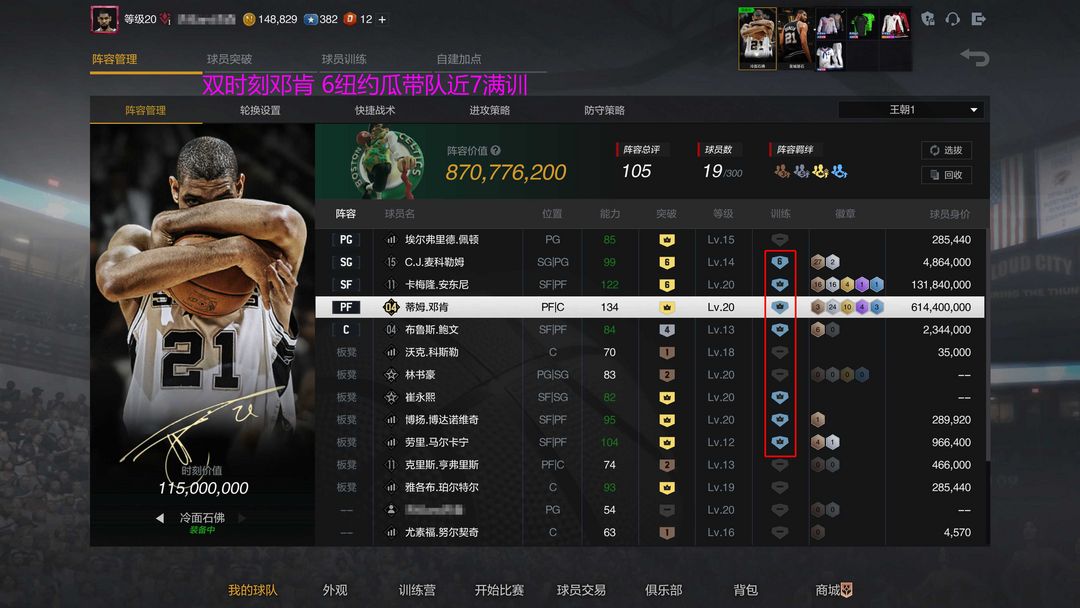Open the 王朝1 lineup dropdown
Screen dimensions: 1080x608
pos(911,109)
